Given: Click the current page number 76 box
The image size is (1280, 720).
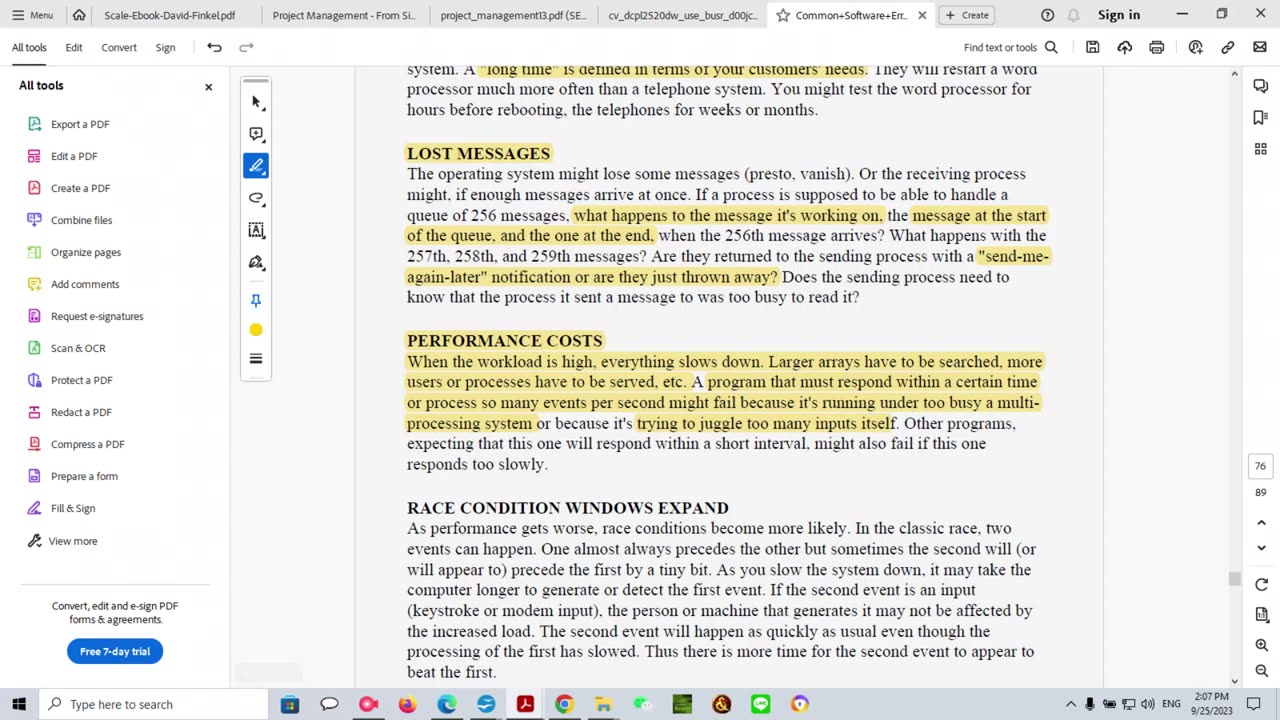Looking at the screenshot, I should 1260,466.
